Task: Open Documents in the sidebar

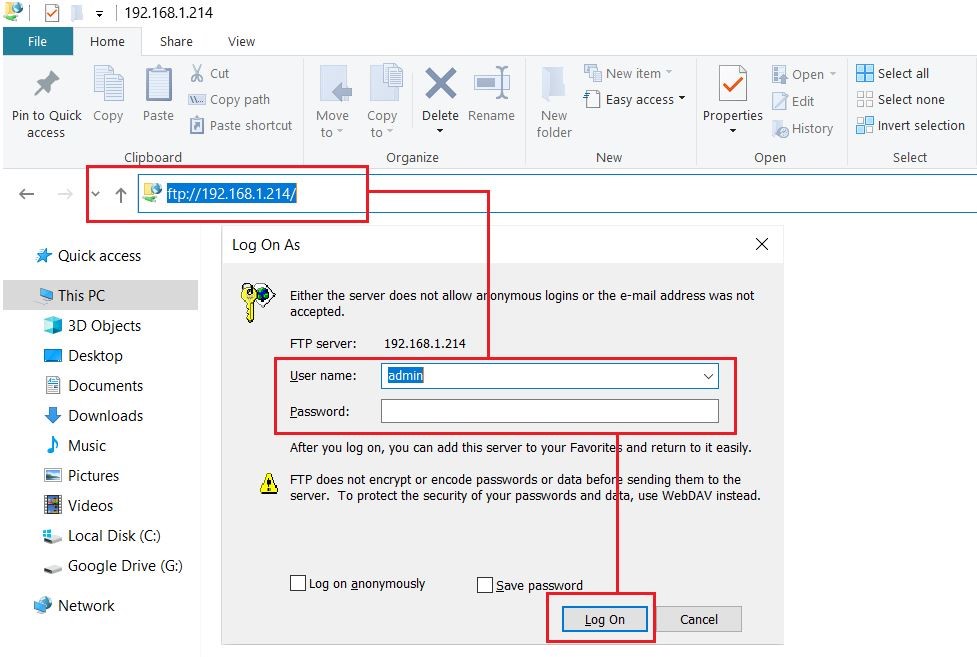Action: coord(94,385)
